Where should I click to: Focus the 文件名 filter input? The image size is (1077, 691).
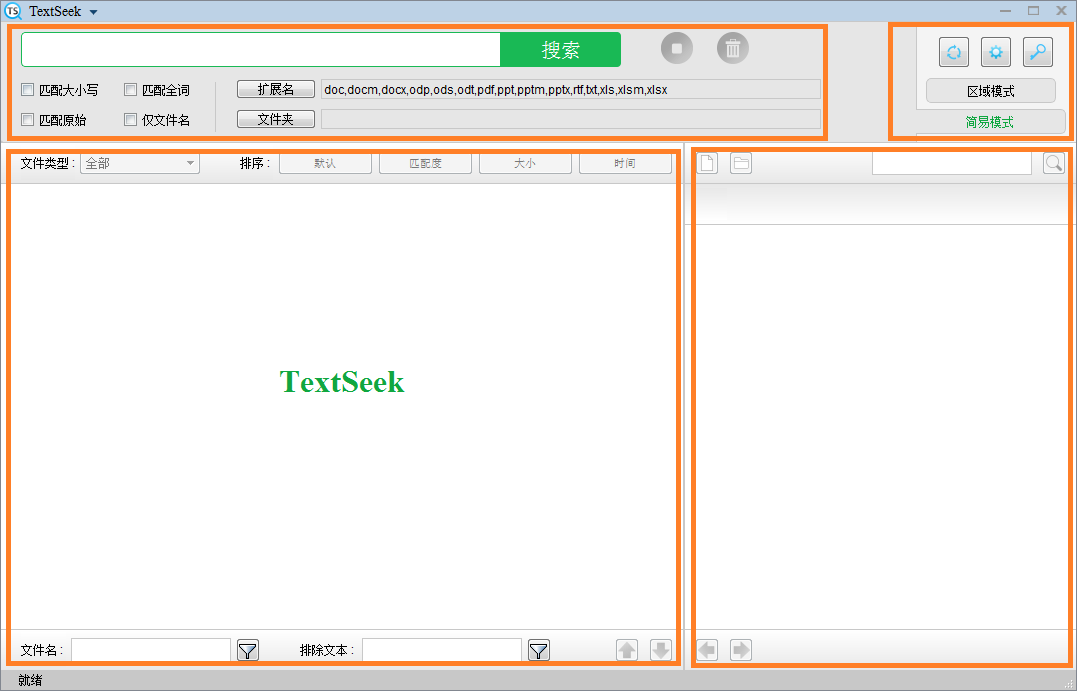151,650
